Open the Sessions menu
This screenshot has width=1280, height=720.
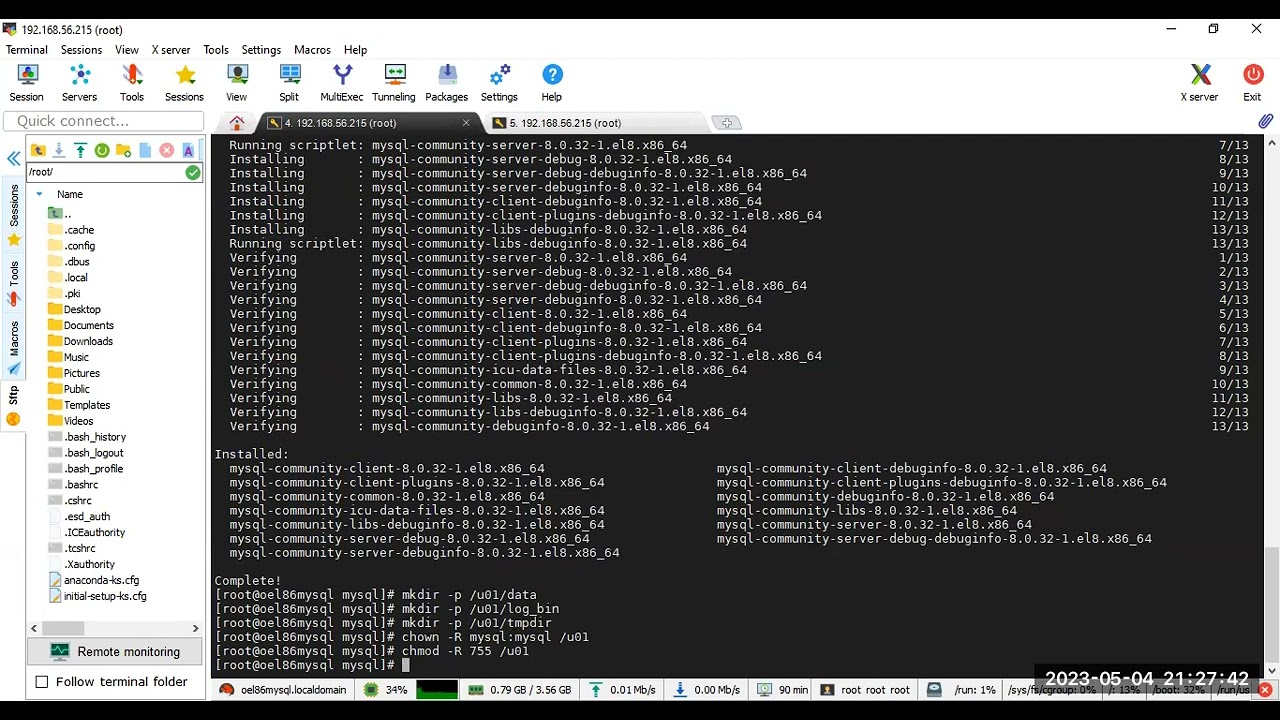(x=81, y=49)
